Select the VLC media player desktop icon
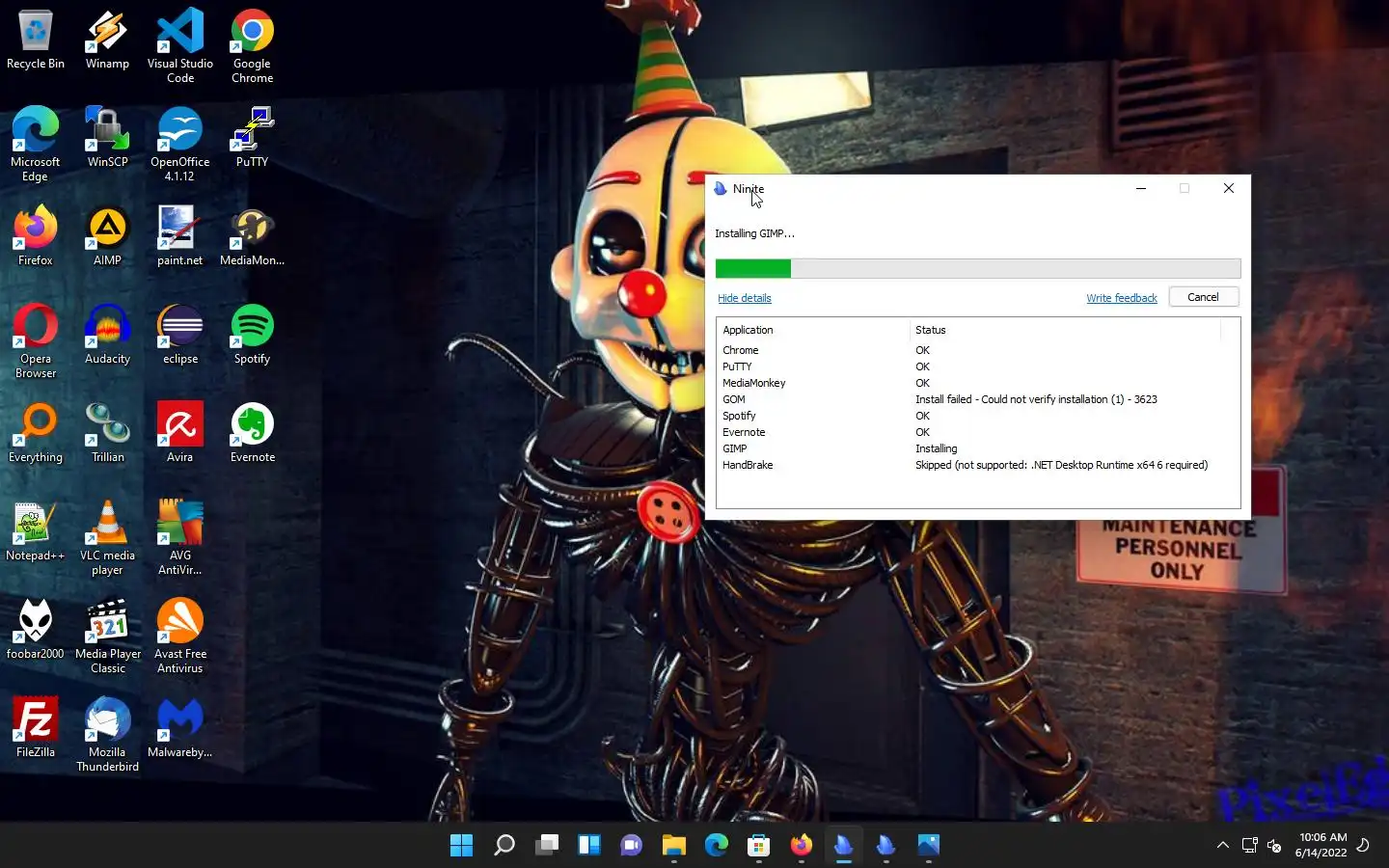The height and width of the screenshot is (868, 1389). point(107,537)
